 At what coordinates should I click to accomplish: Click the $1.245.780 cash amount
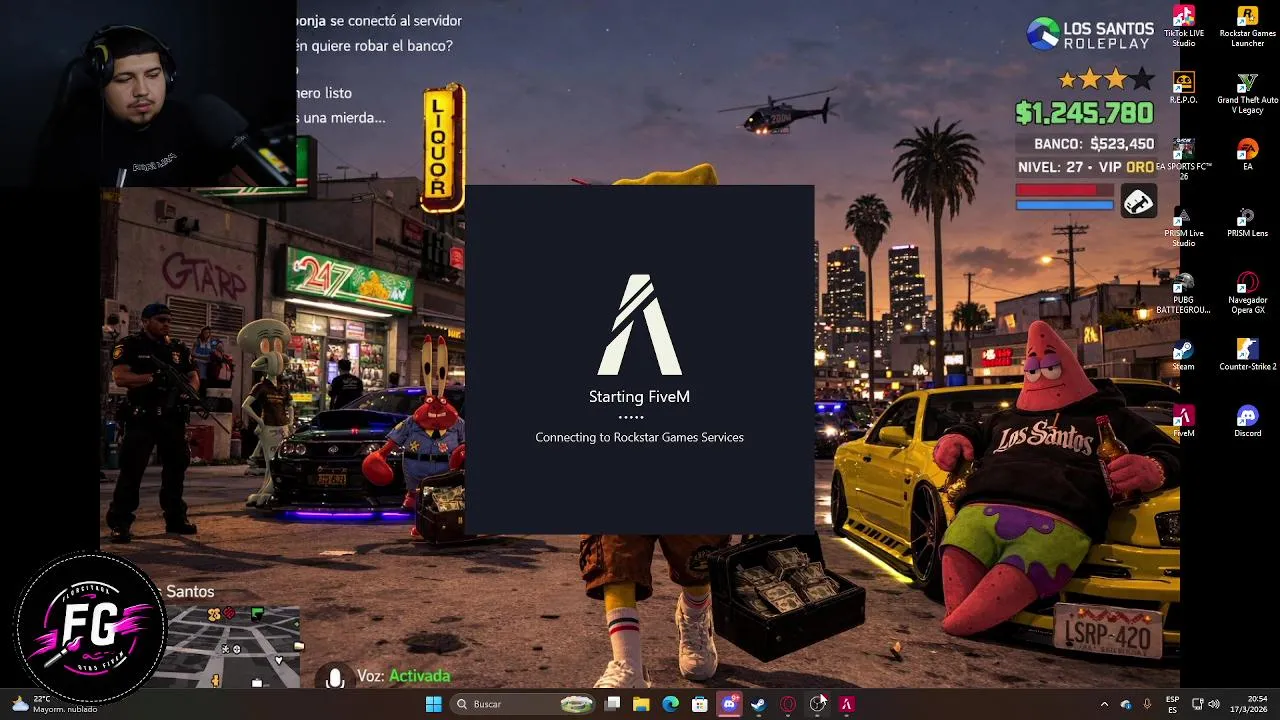tap(1085, 113)
